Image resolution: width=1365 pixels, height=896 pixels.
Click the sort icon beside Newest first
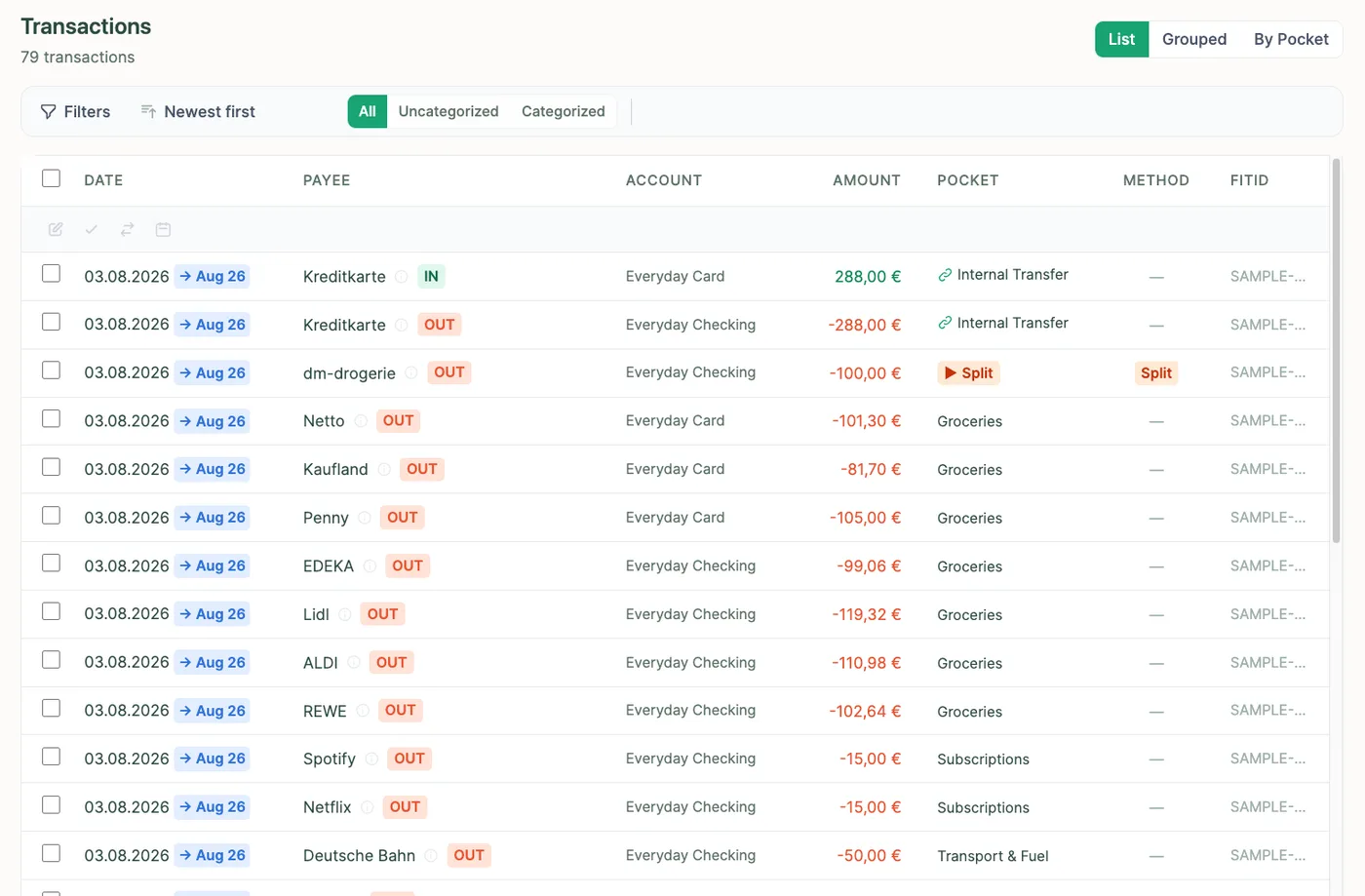tap(148, 111)
